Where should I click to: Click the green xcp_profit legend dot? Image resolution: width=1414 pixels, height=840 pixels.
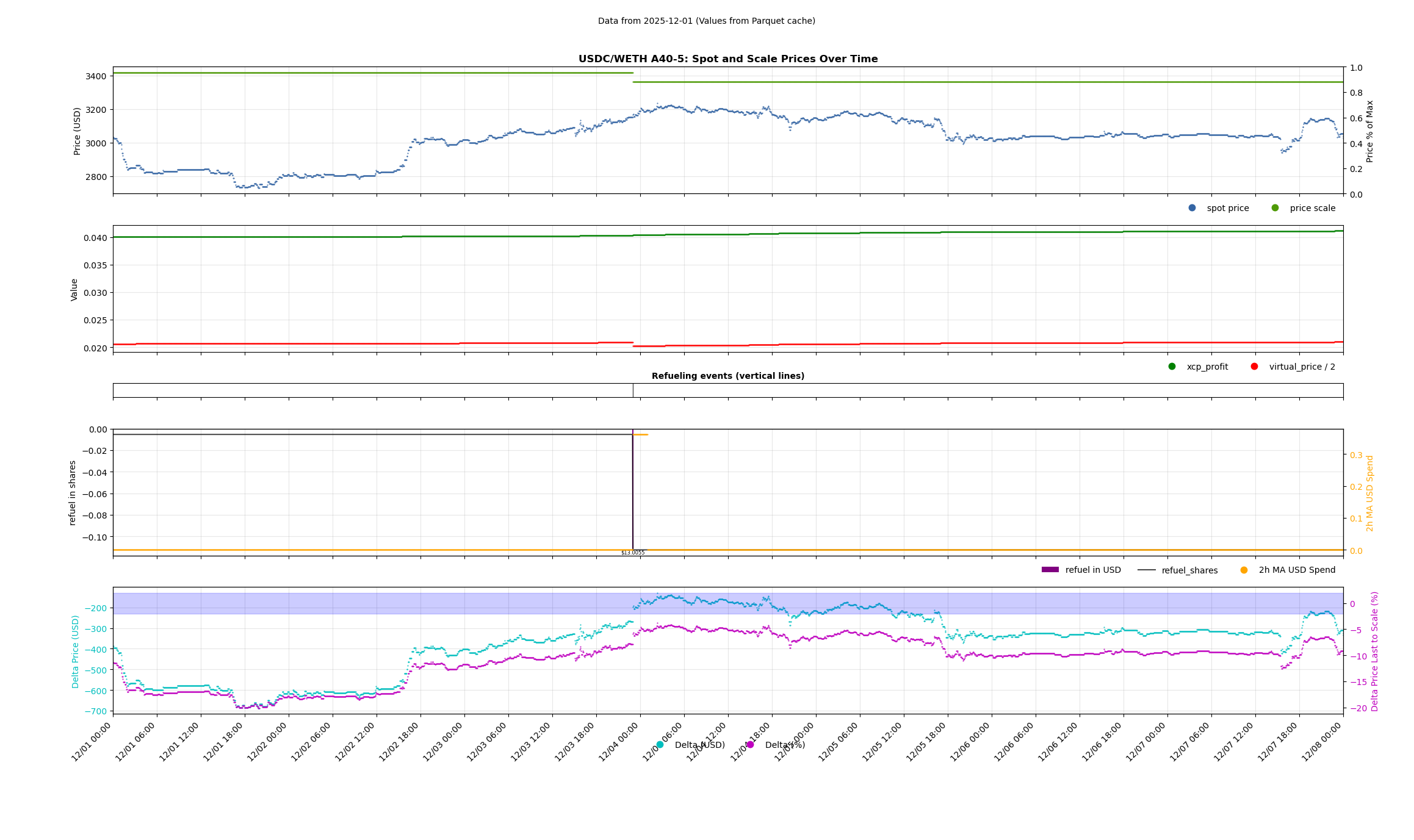(x=1172, y=367)
